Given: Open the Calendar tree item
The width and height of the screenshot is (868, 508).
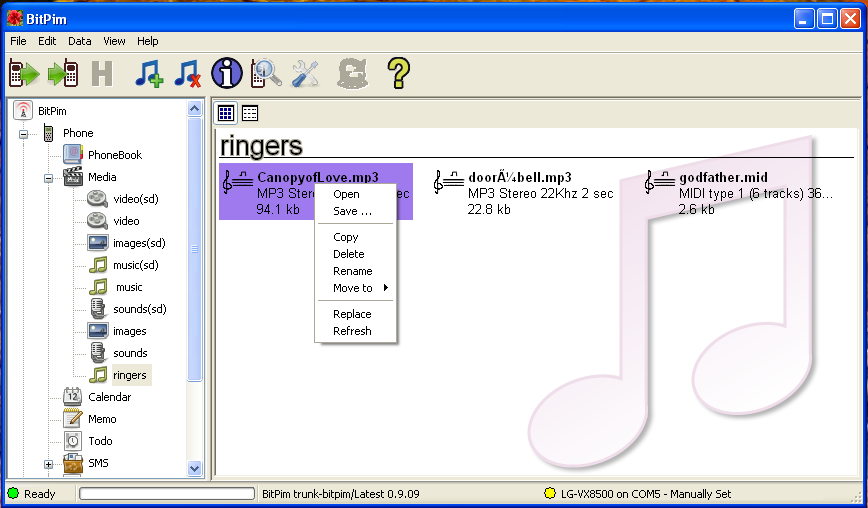Looking at the screenshot, I should 110,397.
